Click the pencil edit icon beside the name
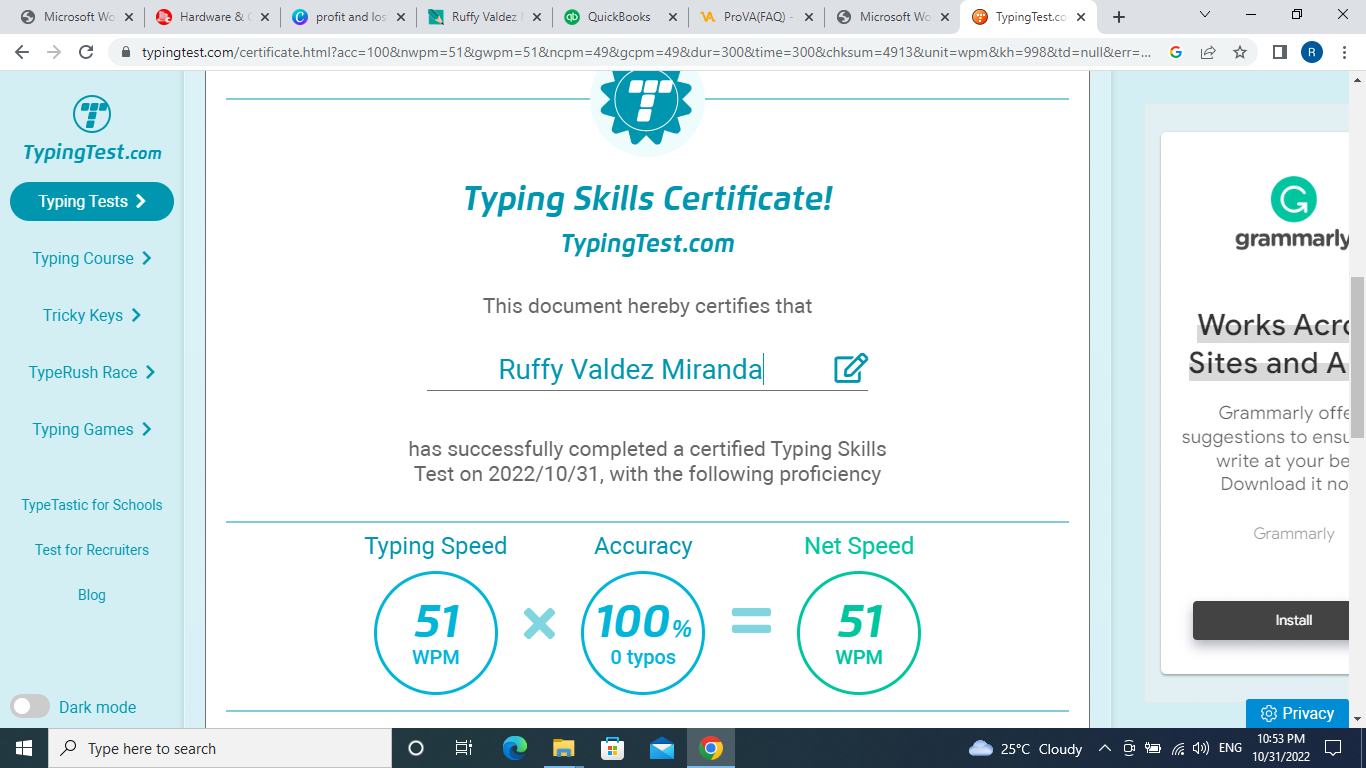1366x768 pixels. click(851, 368)
